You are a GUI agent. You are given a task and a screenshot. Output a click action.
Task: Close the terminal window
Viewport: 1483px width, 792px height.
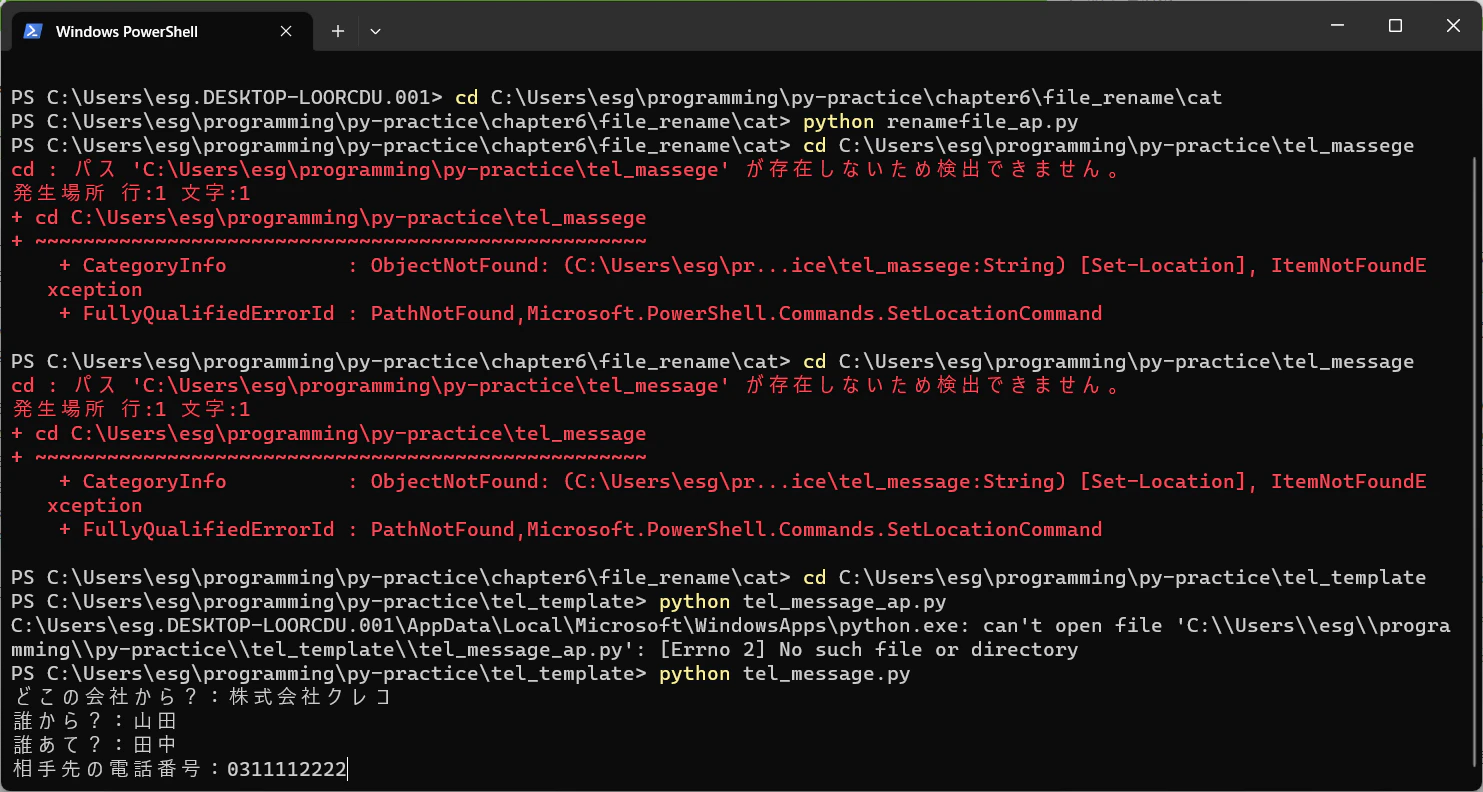tap(1453, 26)
